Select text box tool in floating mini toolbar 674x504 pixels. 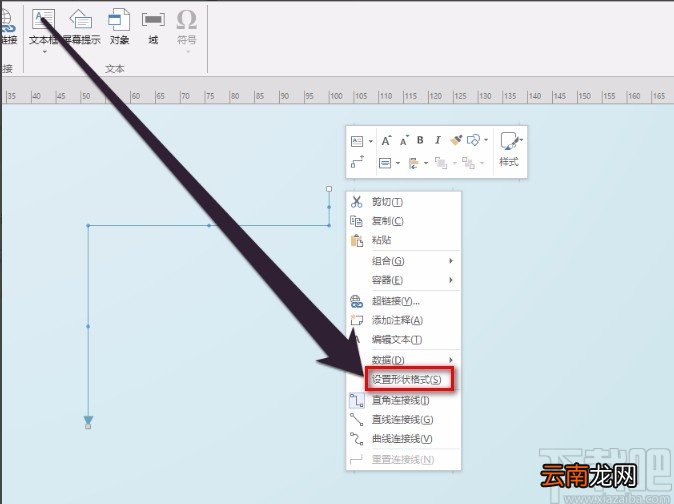coord(357,141)
